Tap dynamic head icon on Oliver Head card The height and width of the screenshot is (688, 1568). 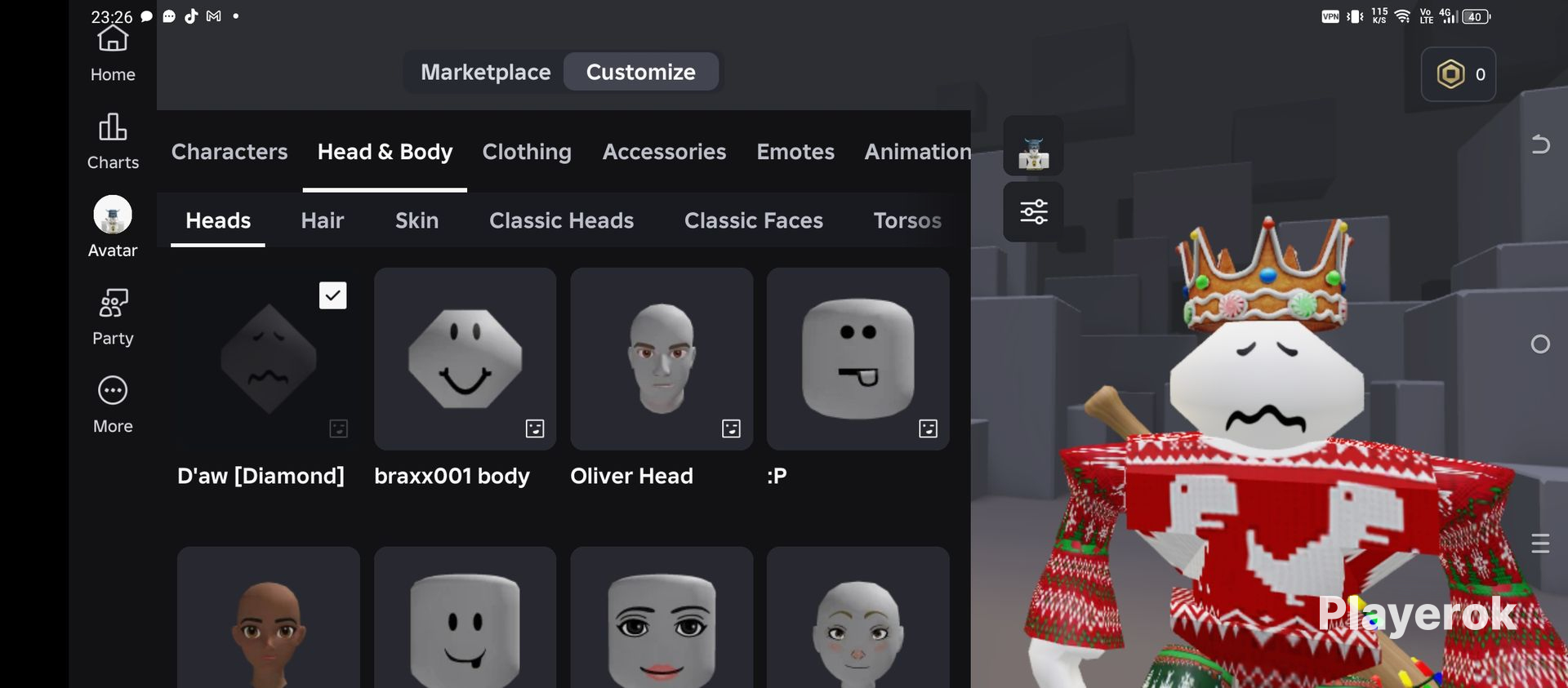731,428
